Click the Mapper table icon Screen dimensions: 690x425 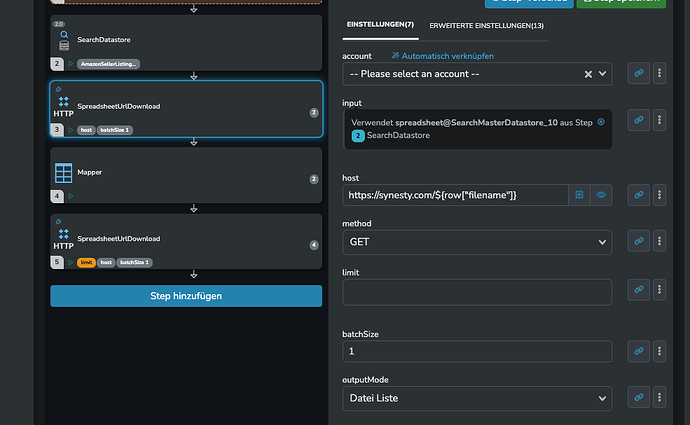pyautogui.click(x=63, y=173)
